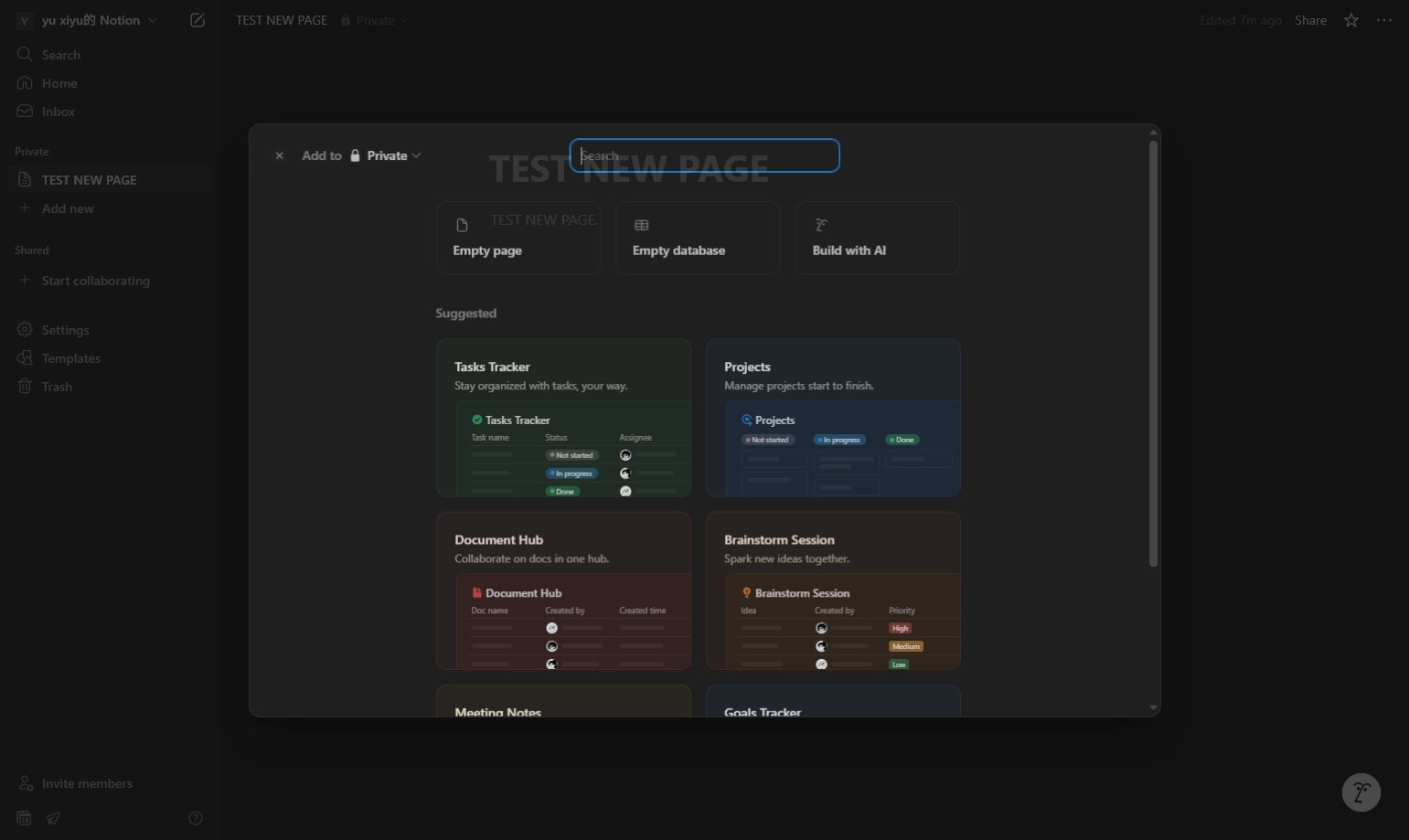Viewport: 1409px width, 840px height.
Task: Click the scrollbar down arrow
Action: click(1153, 707)
